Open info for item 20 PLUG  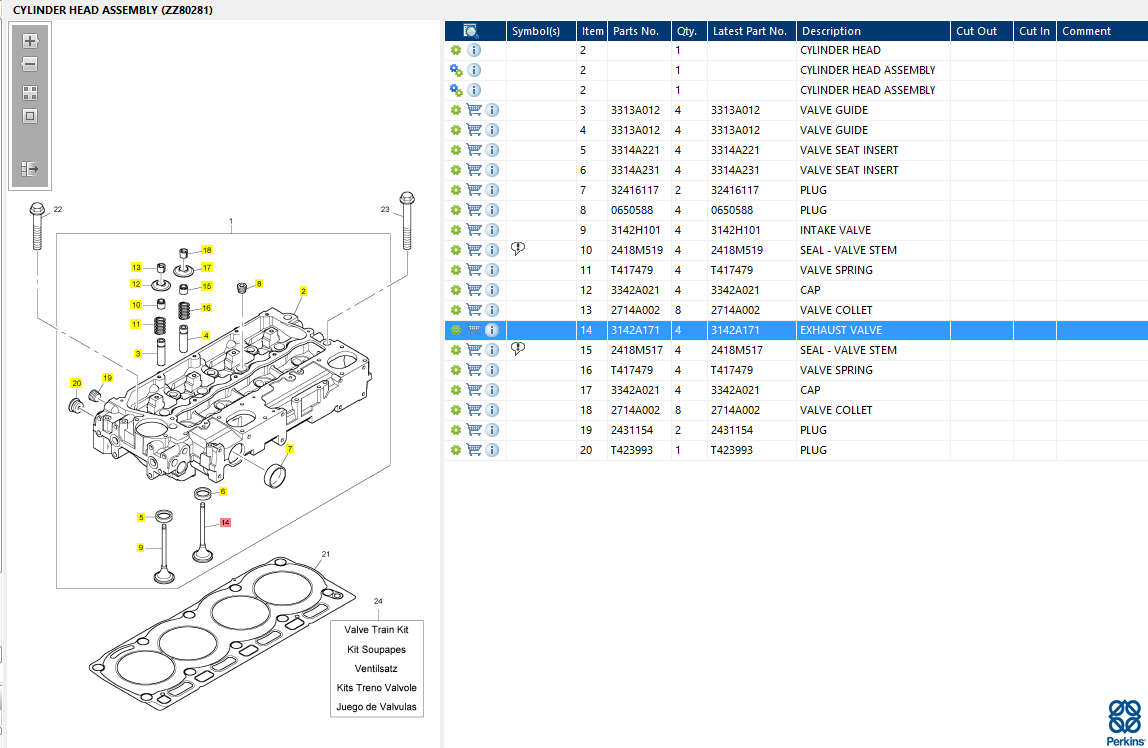[x=492, y=450]
